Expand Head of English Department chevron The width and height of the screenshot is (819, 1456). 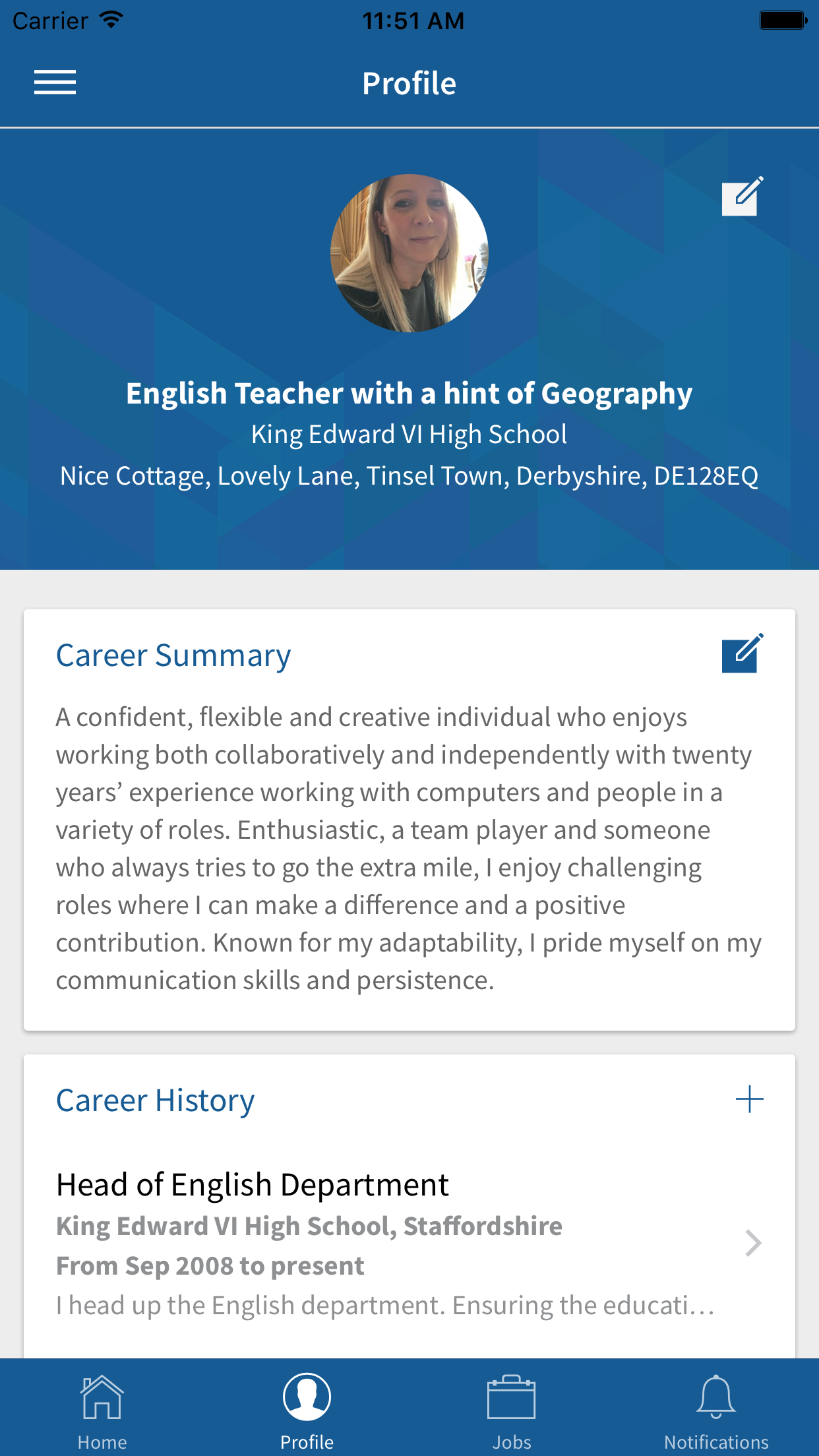pyautogui.click(x=752, y=1243)
